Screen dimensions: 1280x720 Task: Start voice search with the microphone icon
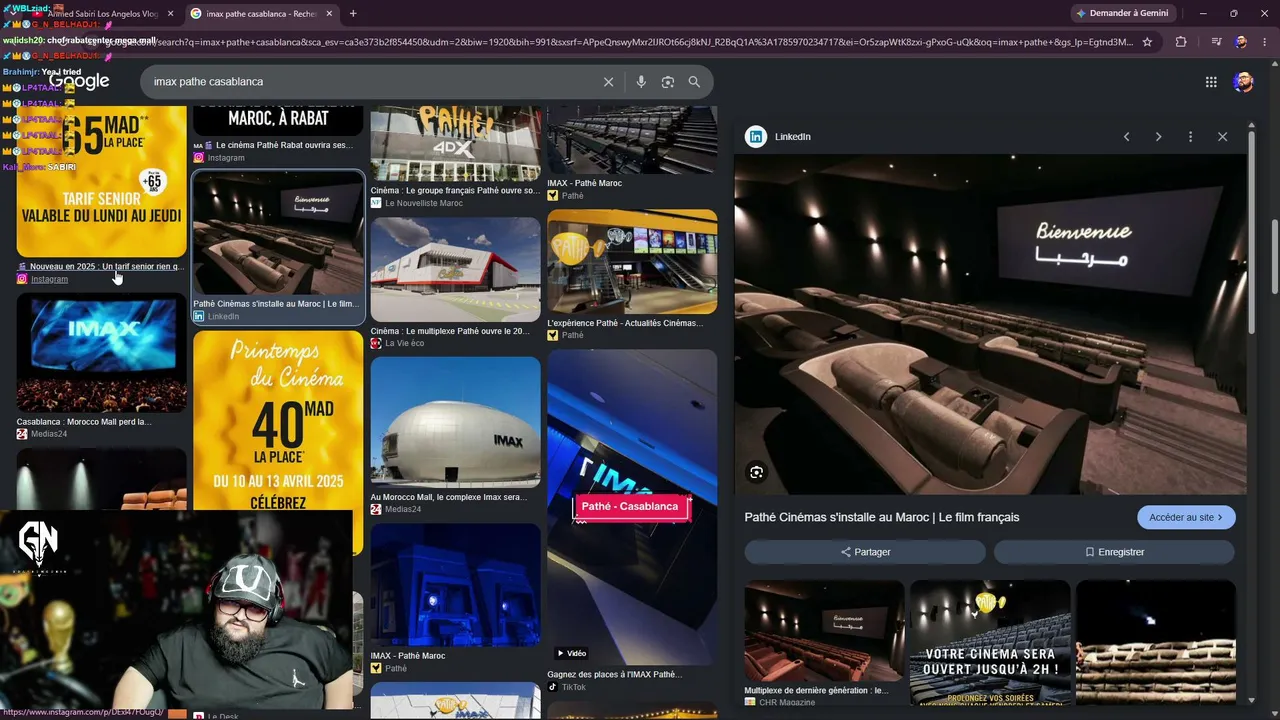pos(641,82)
